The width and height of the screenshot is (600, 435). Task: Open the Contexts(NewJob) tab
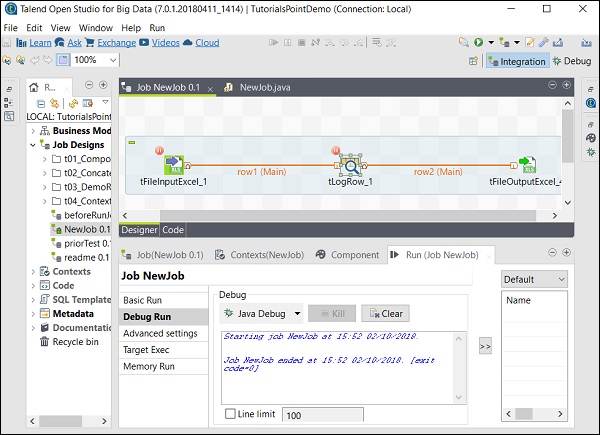(259, 255)
